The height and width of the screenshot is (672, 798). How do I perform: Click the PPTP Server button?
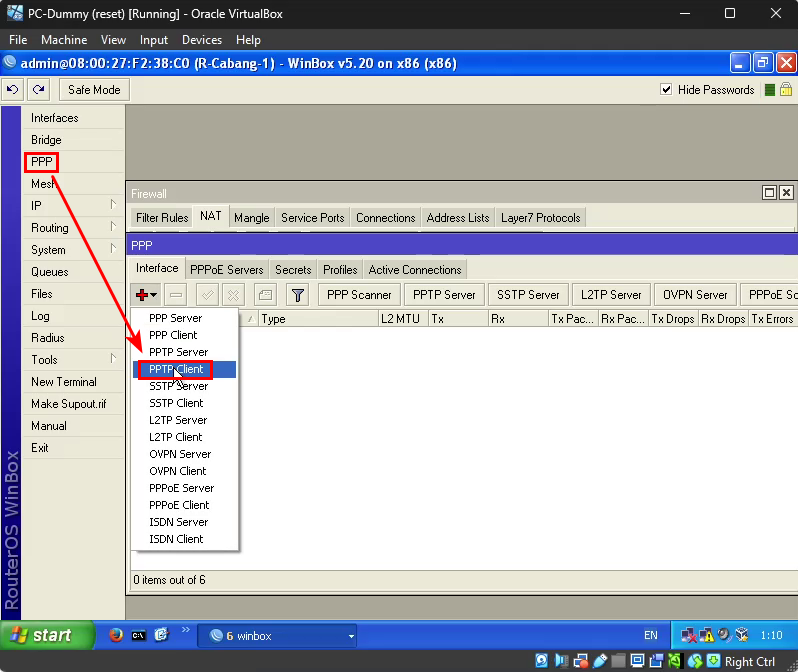point(444,295)
